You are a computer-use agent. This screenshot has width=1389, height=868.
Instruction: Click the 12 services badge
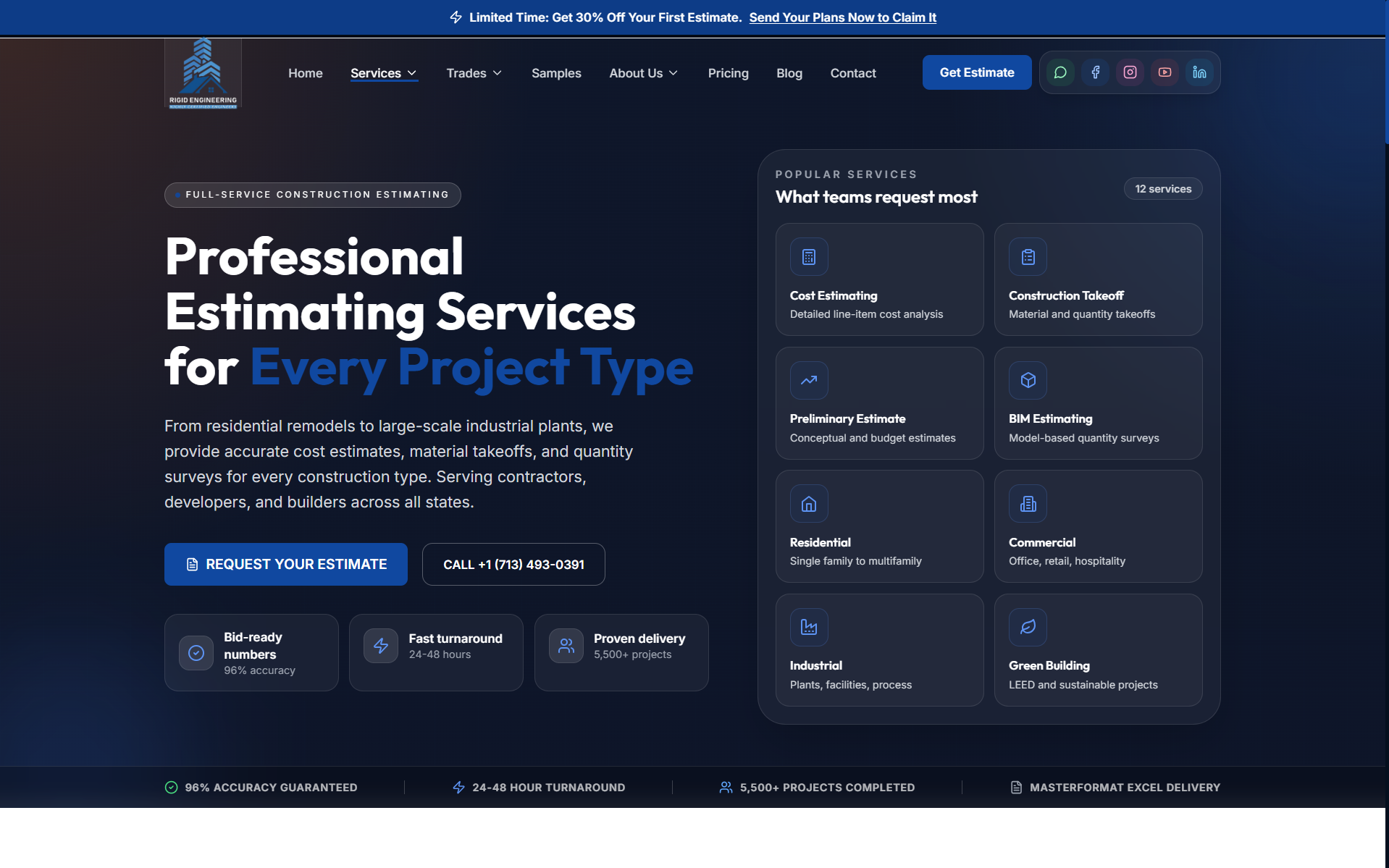coord(1163,189)
